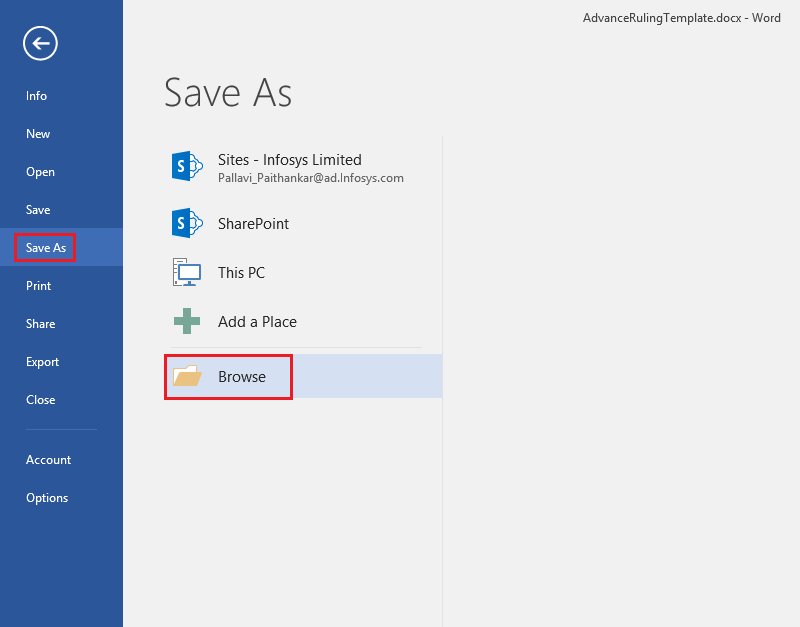This screenshot has height=627, width=800.
Task: Choose the SharePoint save location label
Action: tap(253, 223)
